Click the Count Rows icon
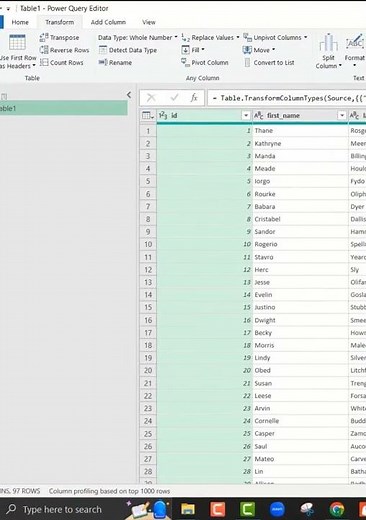 [44, 62]
